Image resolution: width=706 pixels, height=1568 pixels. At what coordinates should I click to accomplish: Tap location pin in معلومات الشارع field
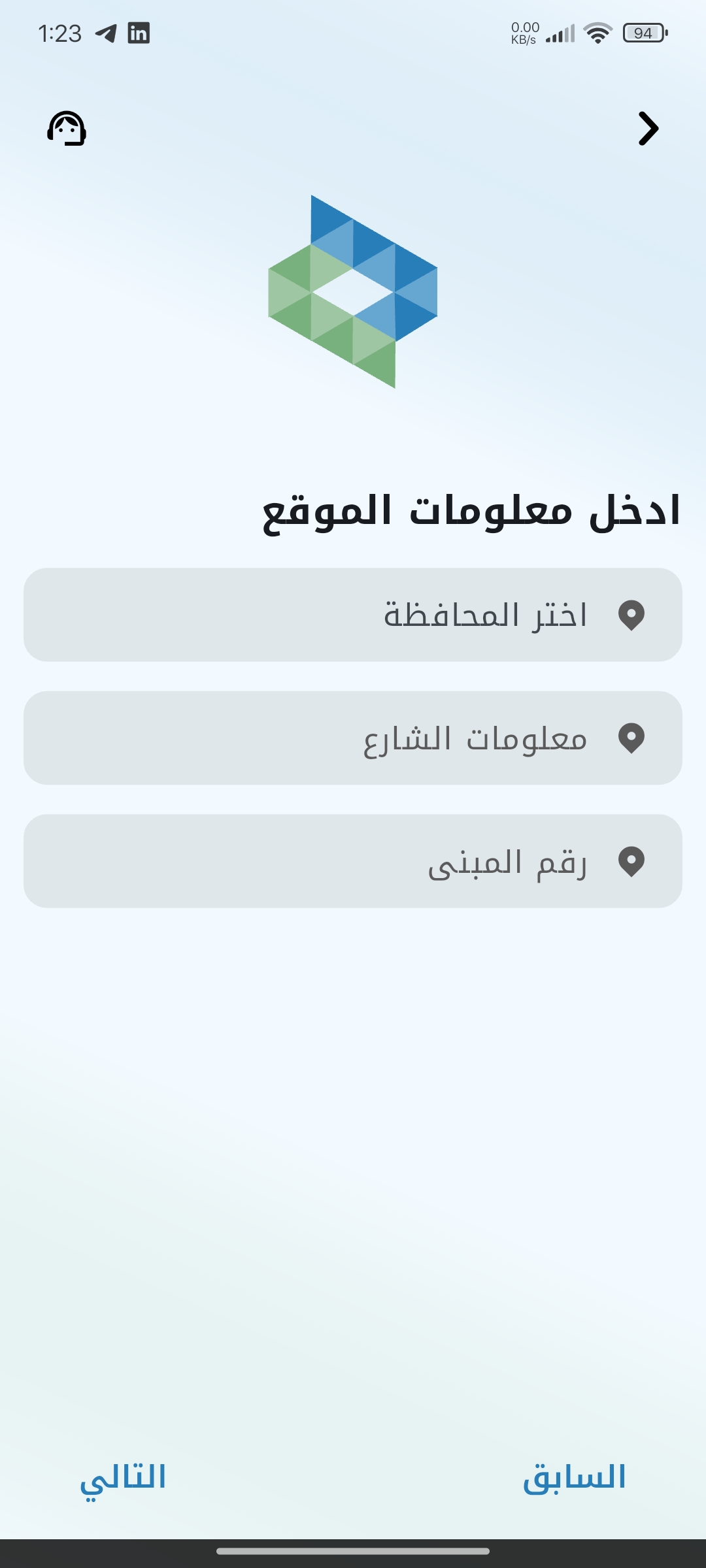(631, 738)
